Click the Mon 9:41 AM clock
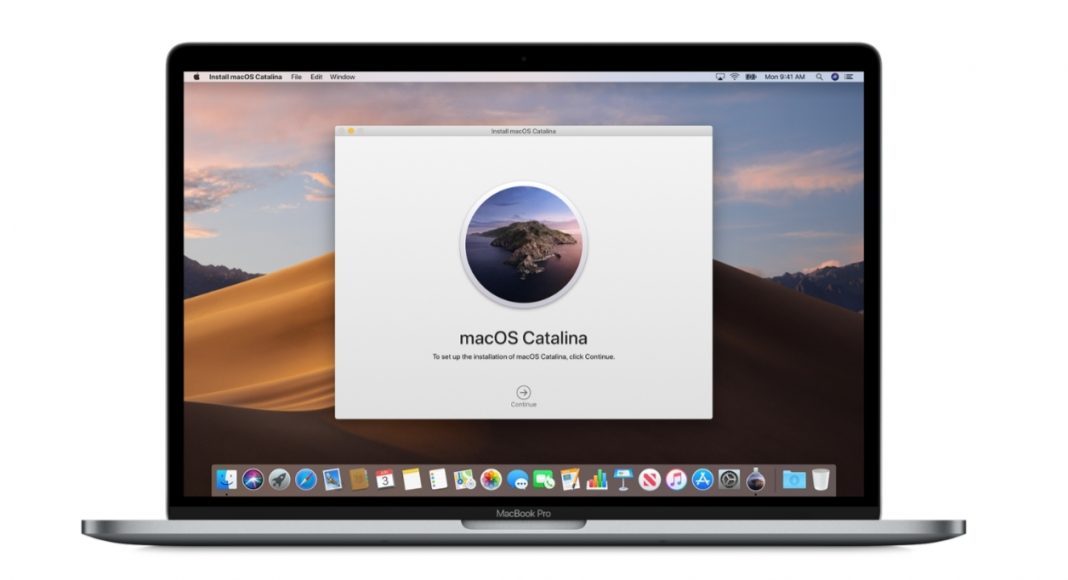 [785, 77]
